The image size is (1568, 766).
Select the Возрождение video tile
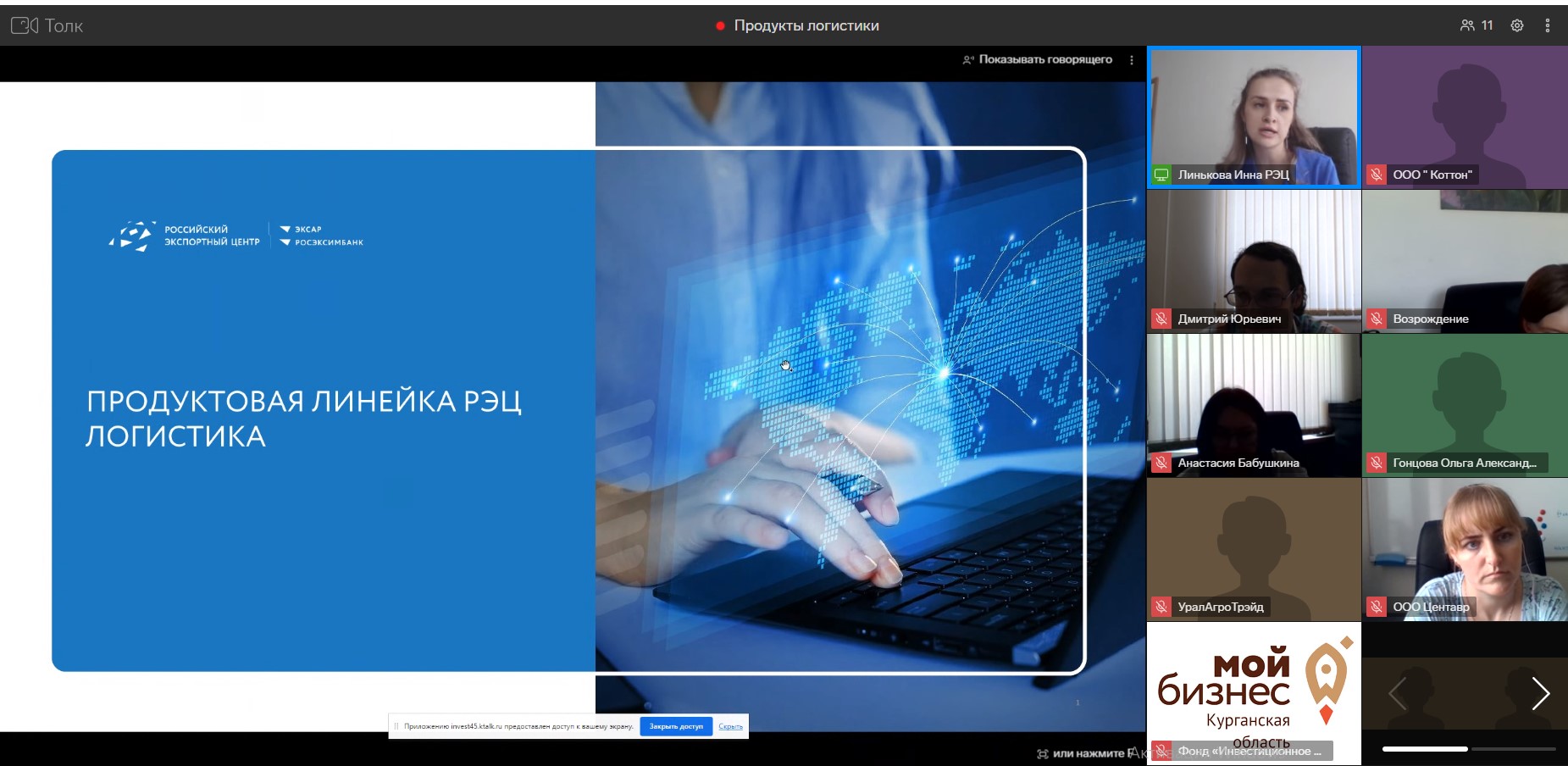coord(1465,261)
